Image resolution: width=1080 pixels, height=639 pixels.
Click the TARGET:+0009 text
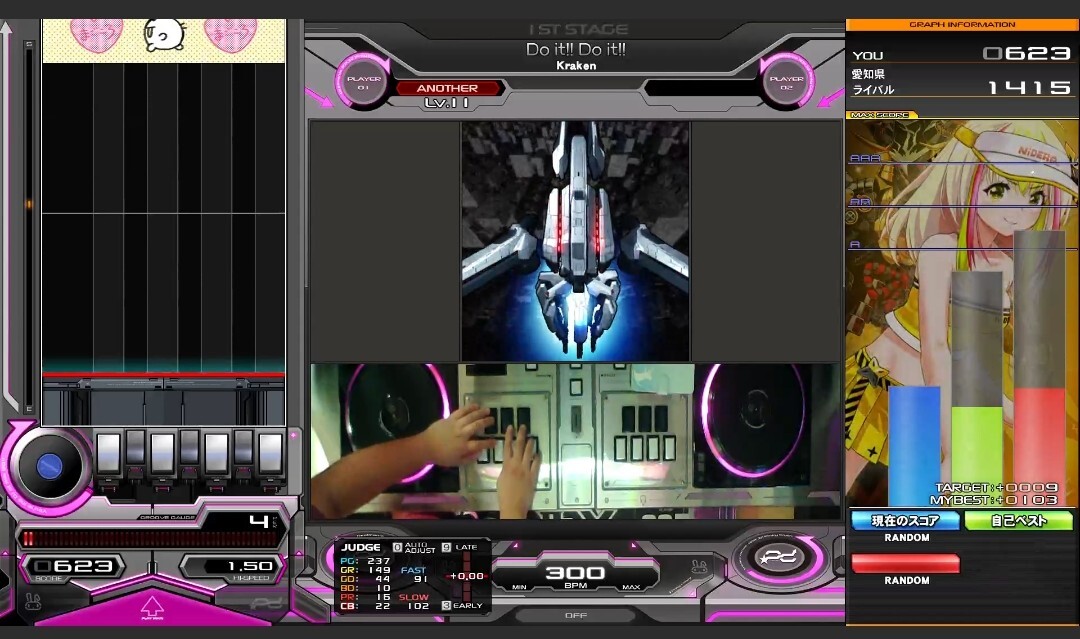(x=996, y=488)
